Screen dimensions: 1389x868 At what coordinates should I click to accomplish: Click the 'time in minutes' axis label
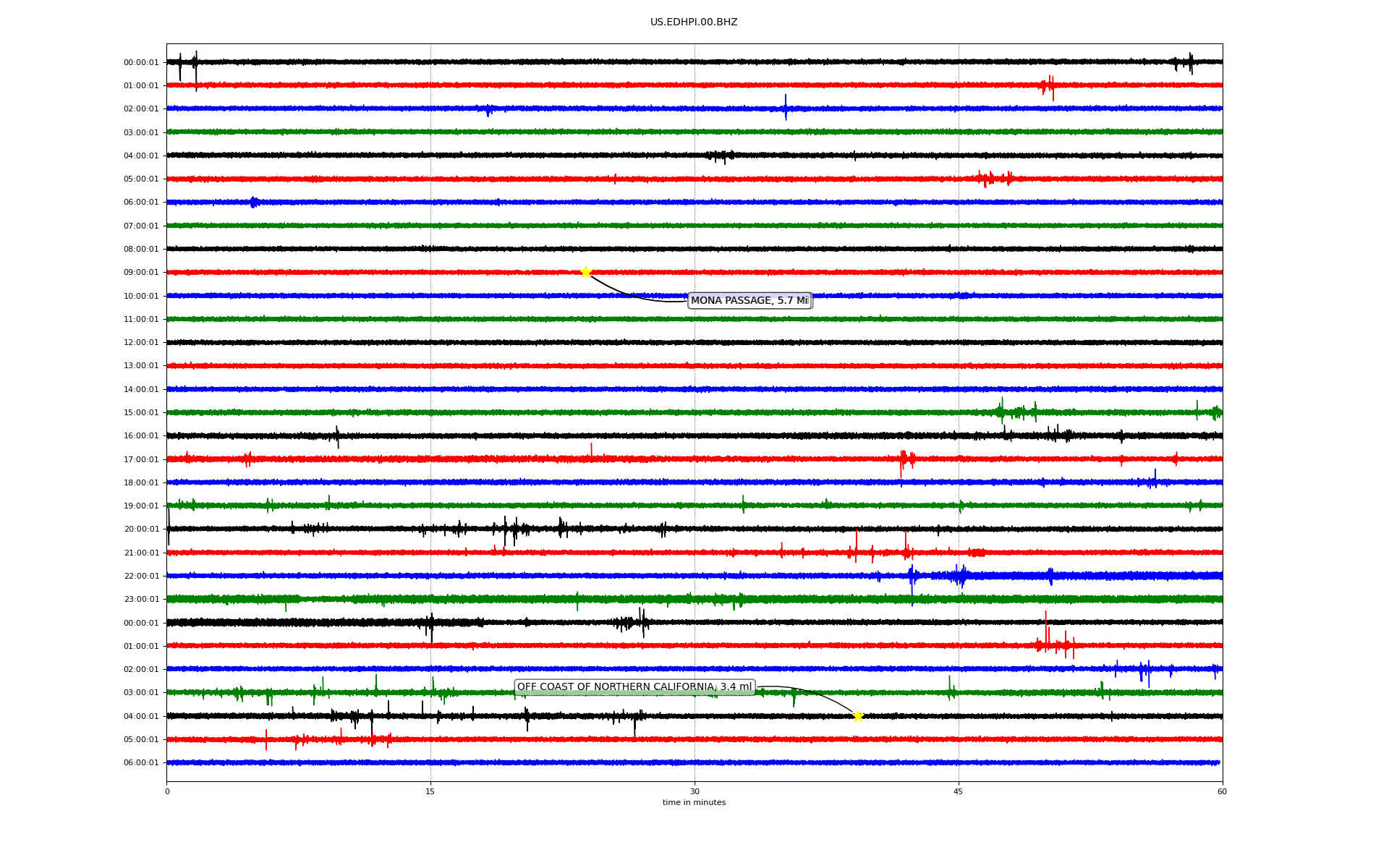(694, 803)
